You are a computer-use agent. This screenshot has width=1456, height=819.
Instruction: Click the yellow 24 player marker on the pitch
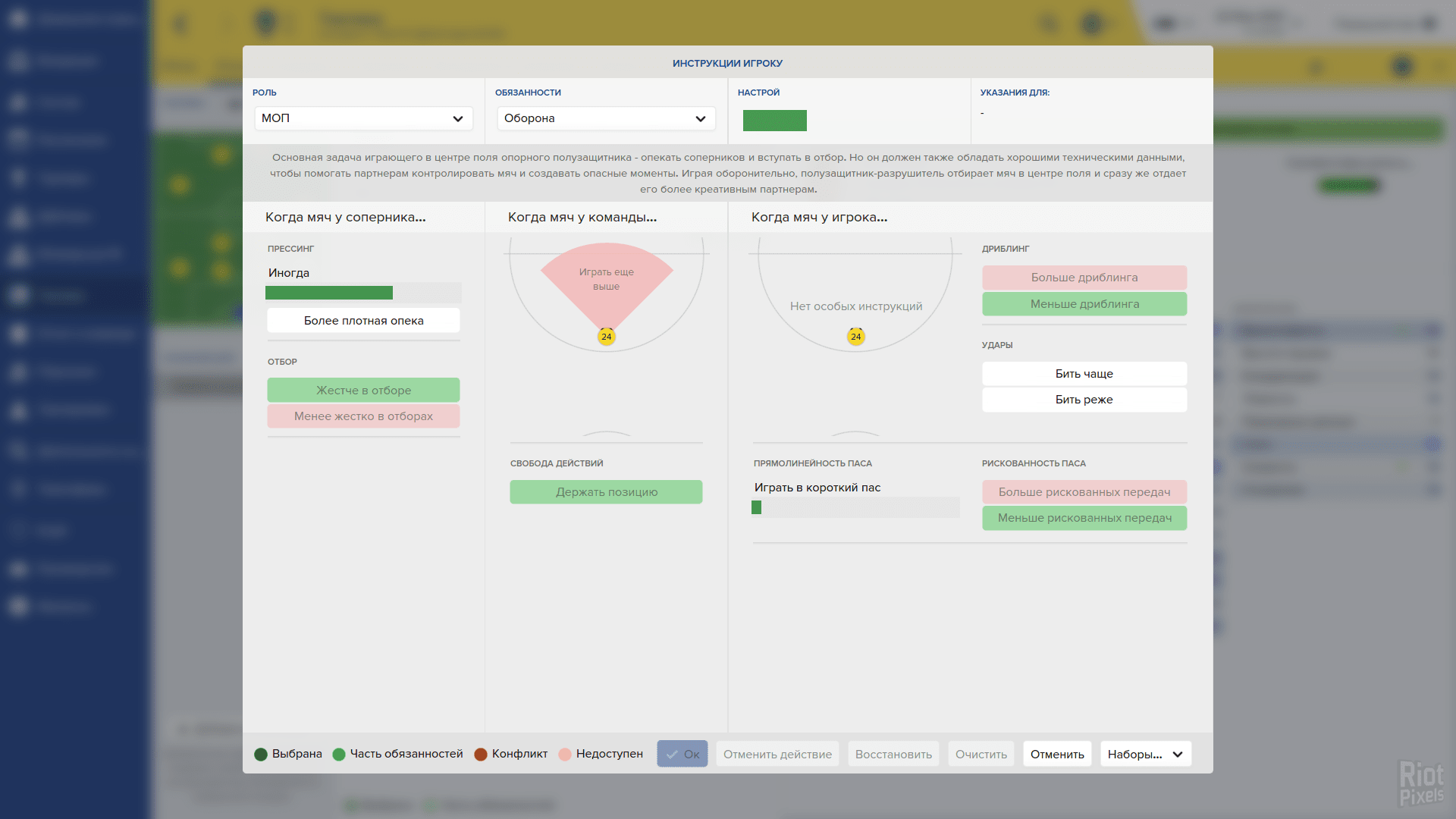pos(606,336)
